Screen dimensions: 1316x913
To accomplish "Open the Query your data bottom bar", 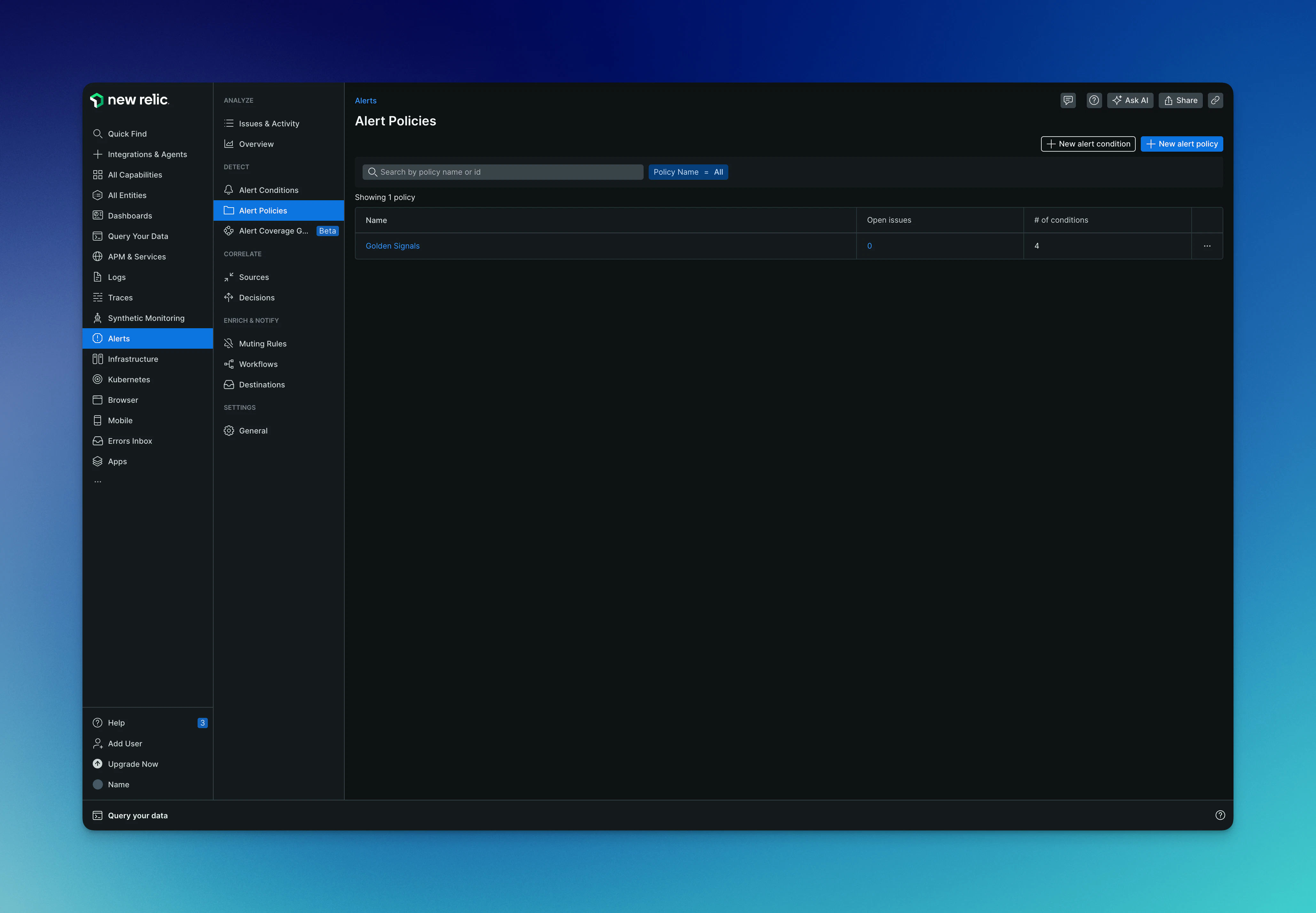I will click(x=130, y=816).
